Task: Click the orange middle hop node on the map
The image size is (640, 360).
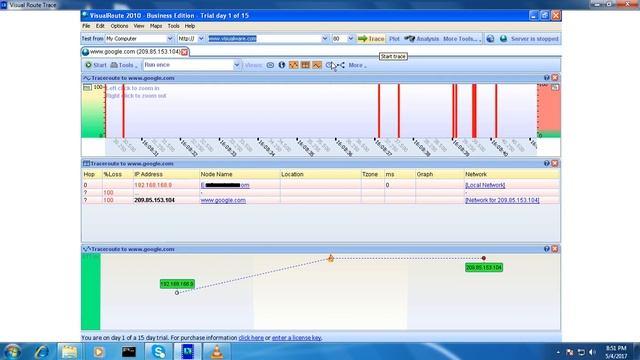Action: pyautogui.click(x=331, y=258)
